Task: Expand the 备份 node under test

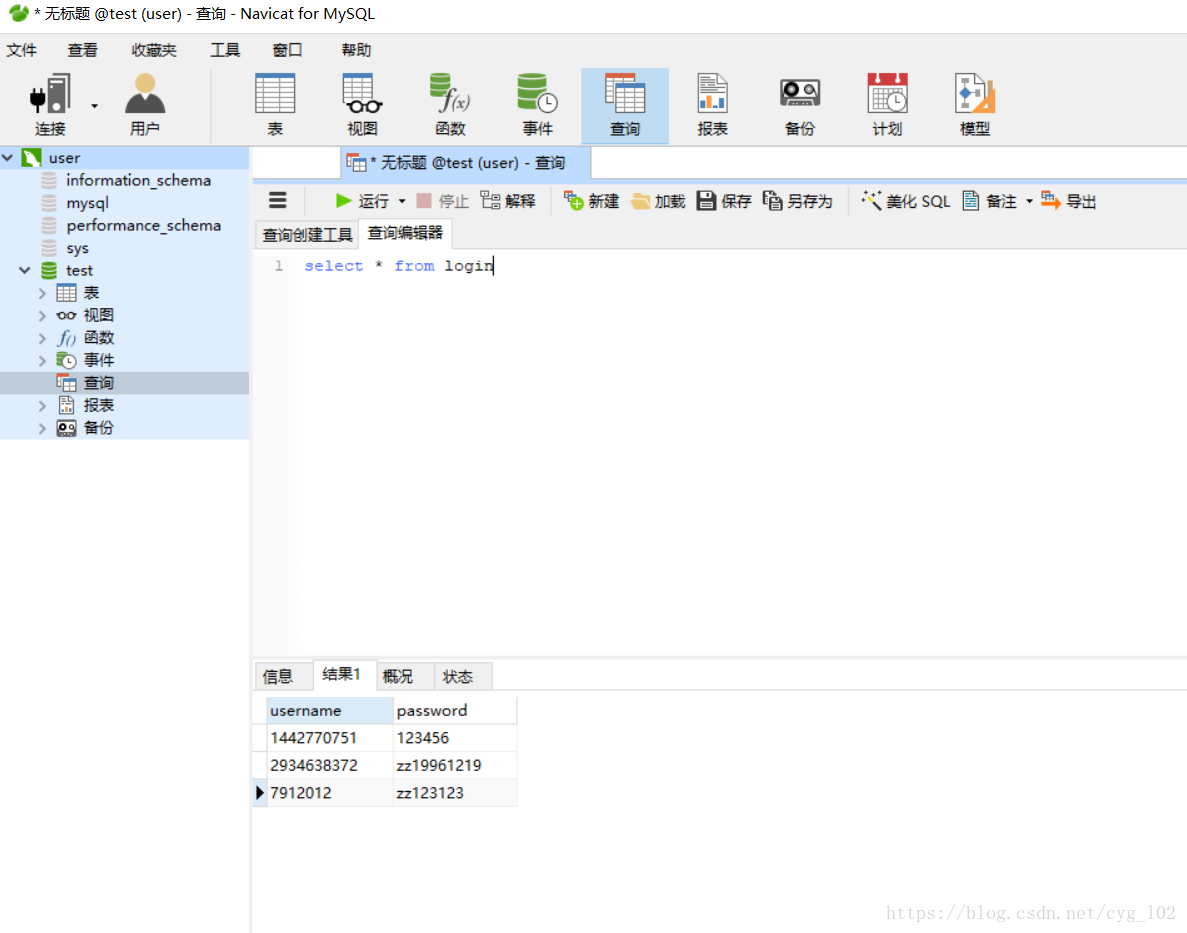Action: point(42,429)
